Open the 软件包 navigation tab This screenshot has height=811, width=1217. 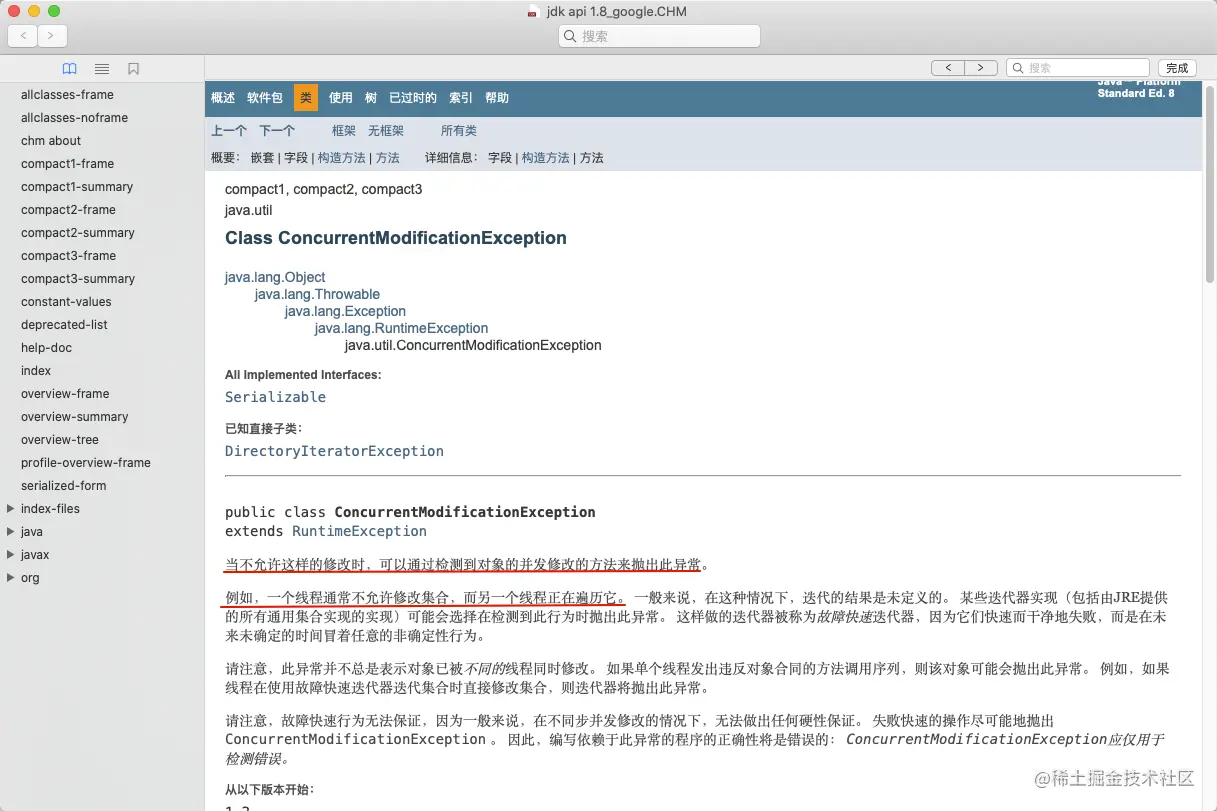point(265,98)
